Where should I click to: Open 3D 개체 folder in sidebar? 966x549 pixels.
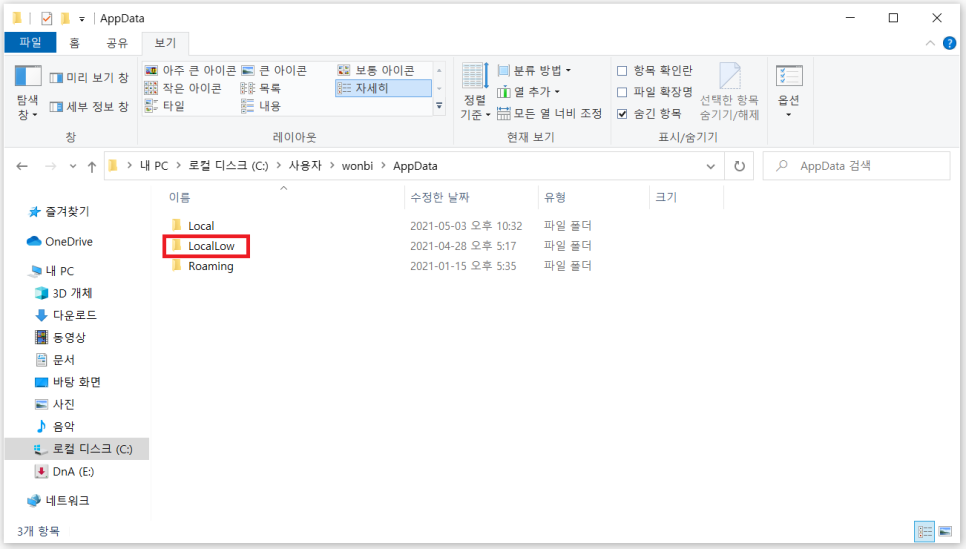(63, 293)
